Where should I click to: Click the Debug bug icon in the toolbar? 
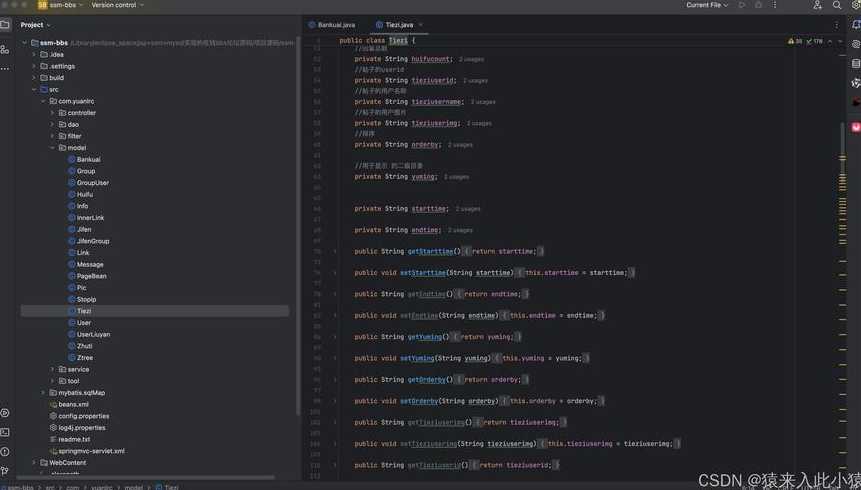[x=758, y=5]
